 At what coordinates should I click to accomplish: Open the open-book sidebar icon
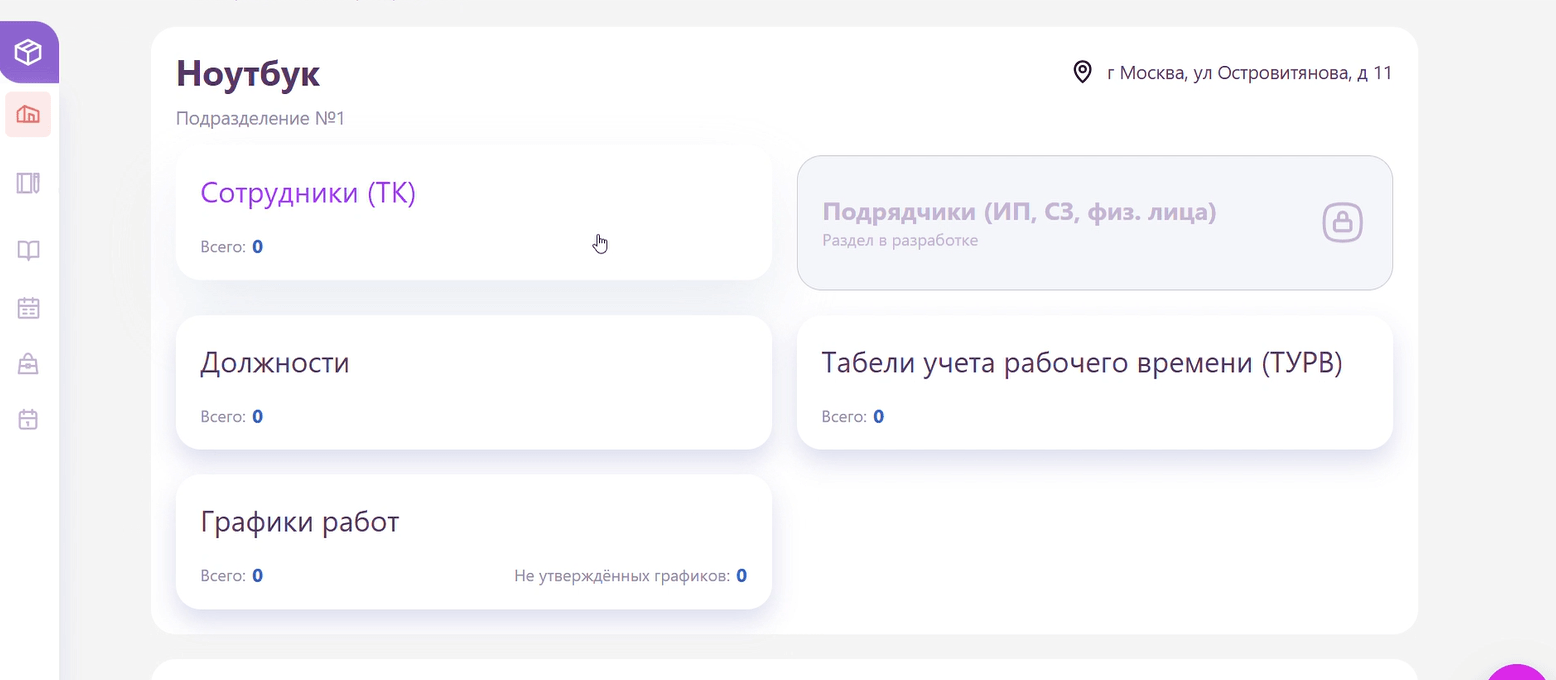coord(28,250)
